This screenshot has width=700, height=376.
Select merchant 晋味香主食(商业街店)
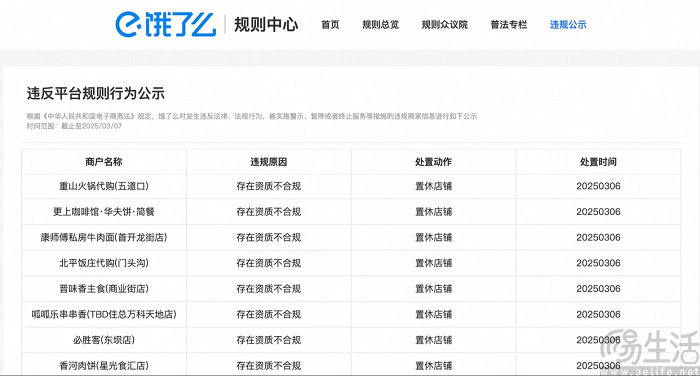pyautogui.click(x=104, y=288)
